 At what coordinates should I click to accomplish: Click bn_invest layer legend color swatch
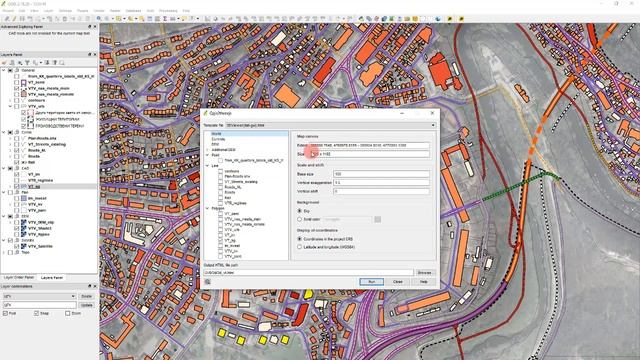[24, 198]
